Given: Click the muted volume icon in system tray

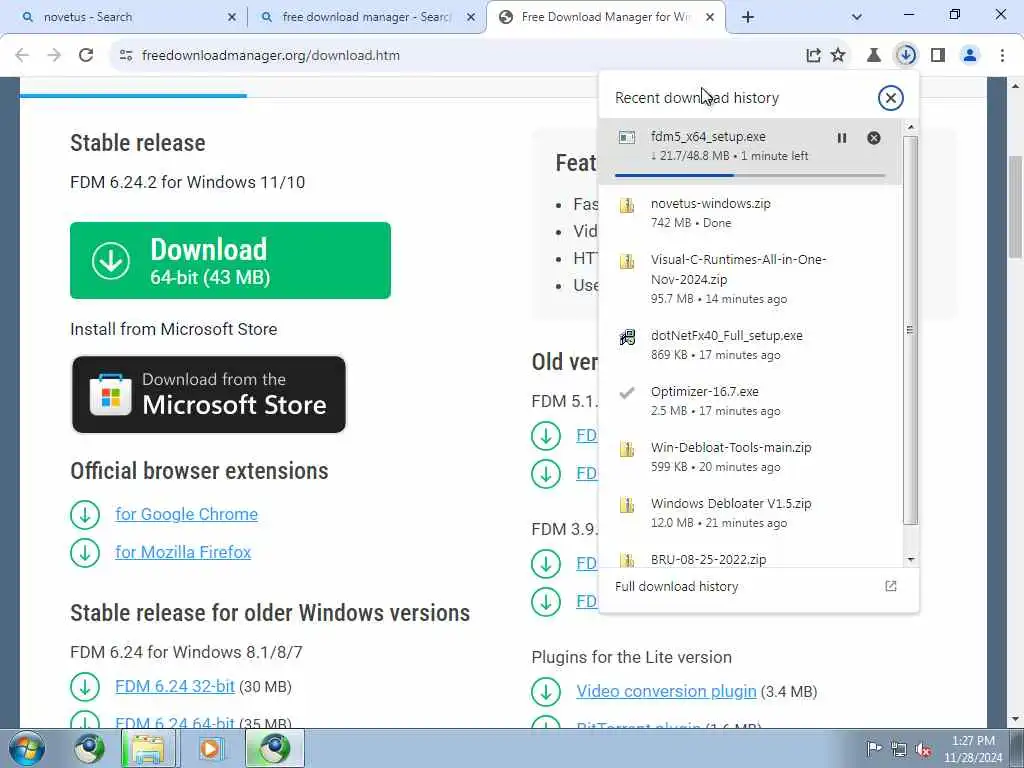Looking at the screenshot, I should (x=923, y=749).
